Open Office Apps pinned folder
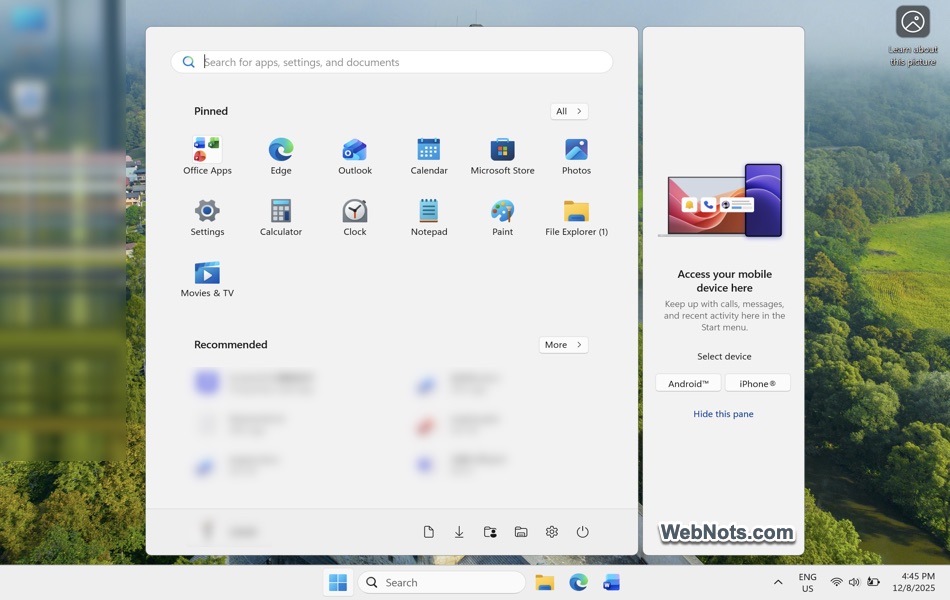 pyautogui.click(x=207, y=156)
